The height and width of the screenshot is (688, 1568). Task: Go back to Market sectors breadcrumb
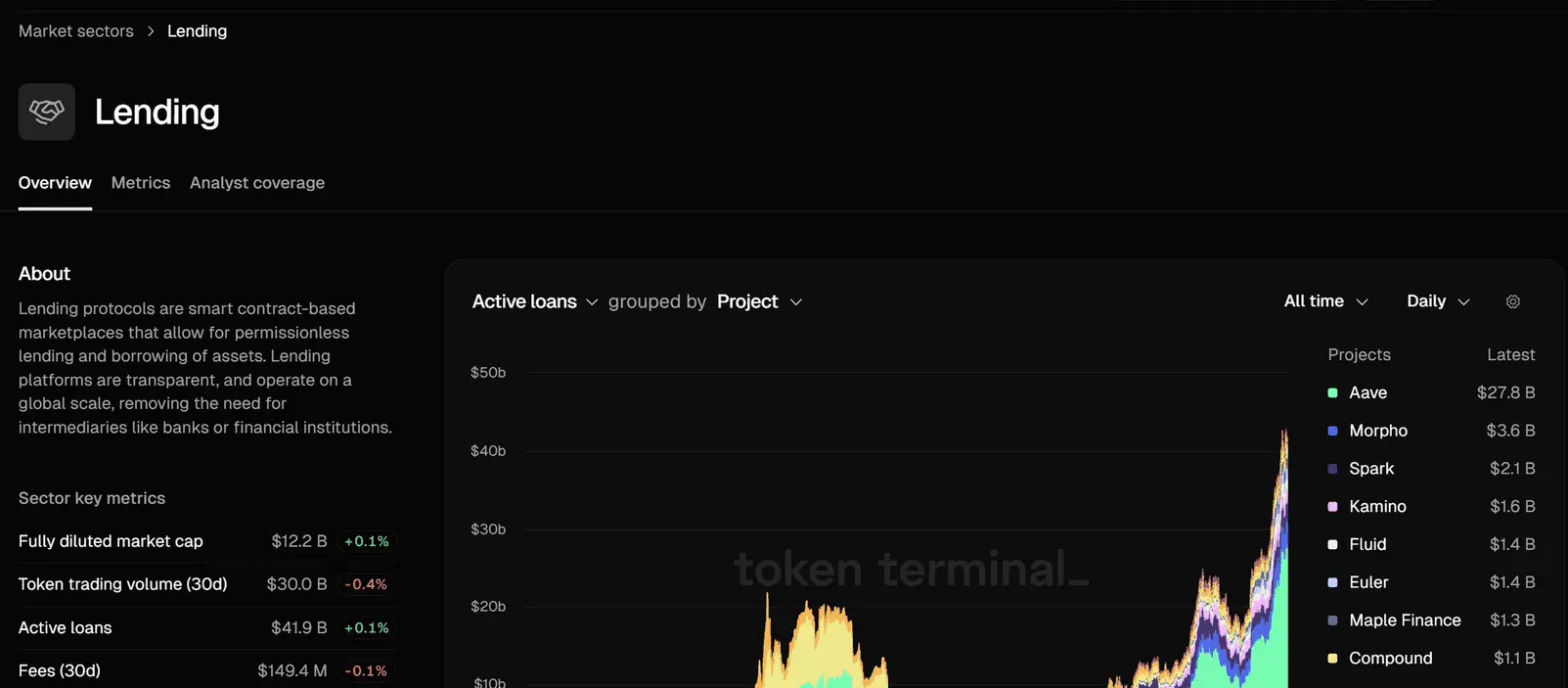pyautogui.click(x=76, y=31)
